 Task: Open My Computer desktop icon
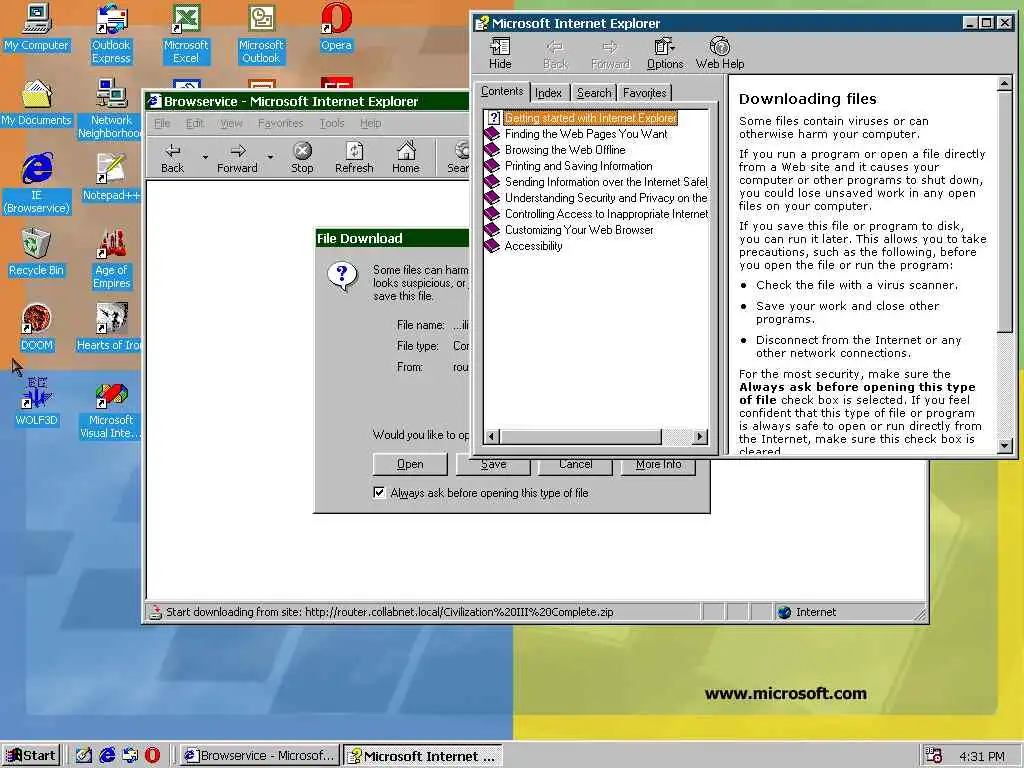click(x=37, y=28)
